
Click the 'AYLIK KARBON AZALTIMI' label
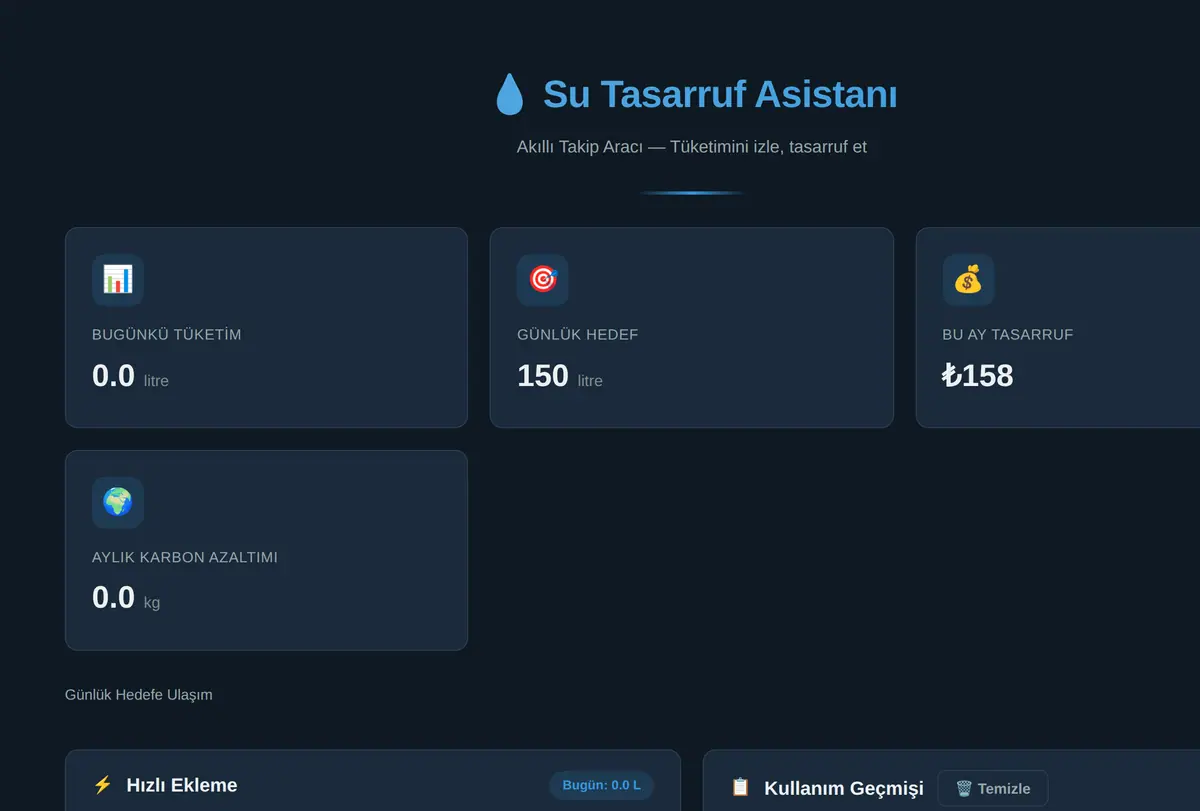point(185,557)
